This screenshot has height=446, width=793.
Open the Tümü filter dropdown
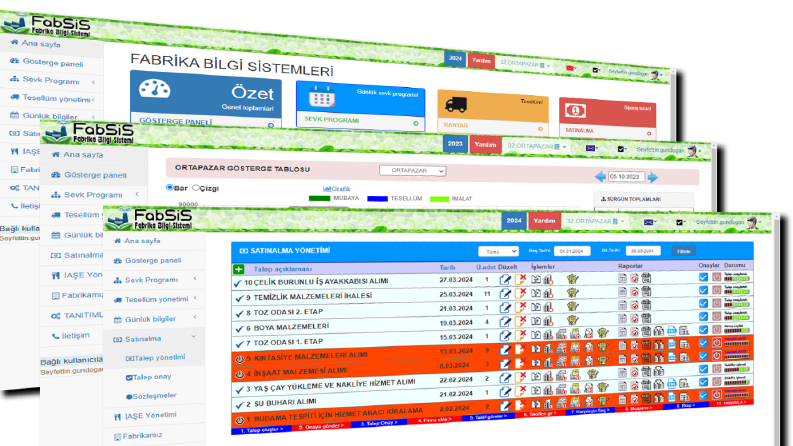pyautogui.click(x=499, y=251)
